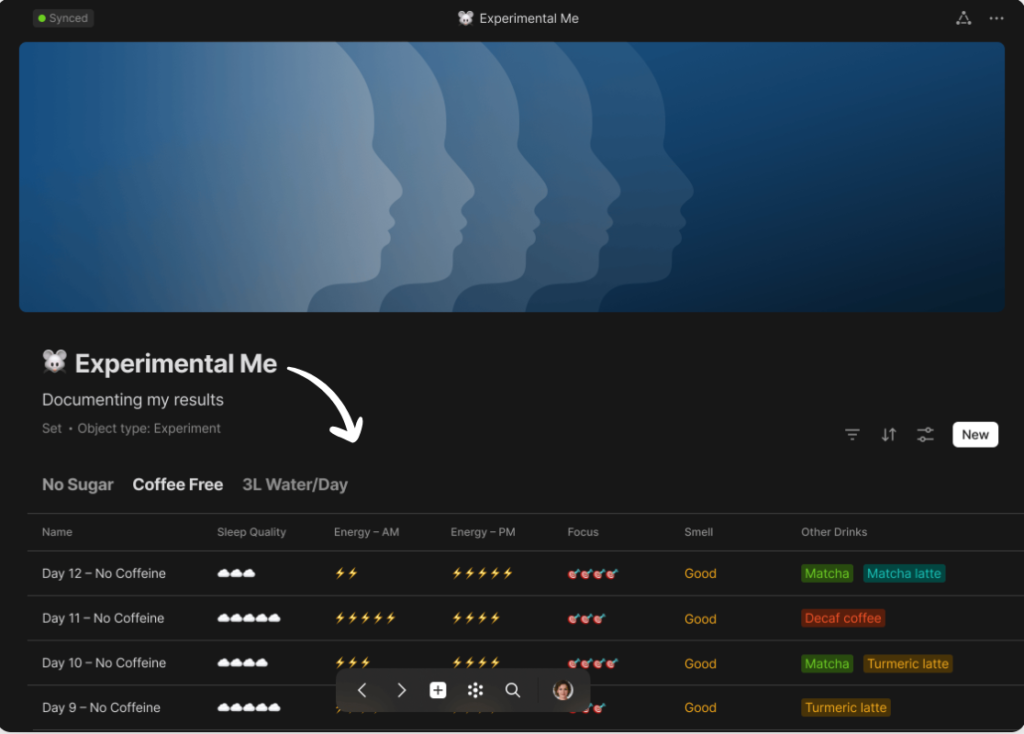1024x734 pixels.
Task: Open the graph dots icon in navigation bar
Action: 475,690
